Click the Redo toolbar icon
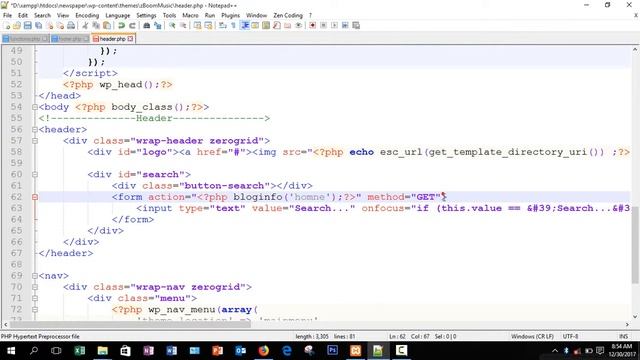Screen dimensions: 640x360 (132, 25)
